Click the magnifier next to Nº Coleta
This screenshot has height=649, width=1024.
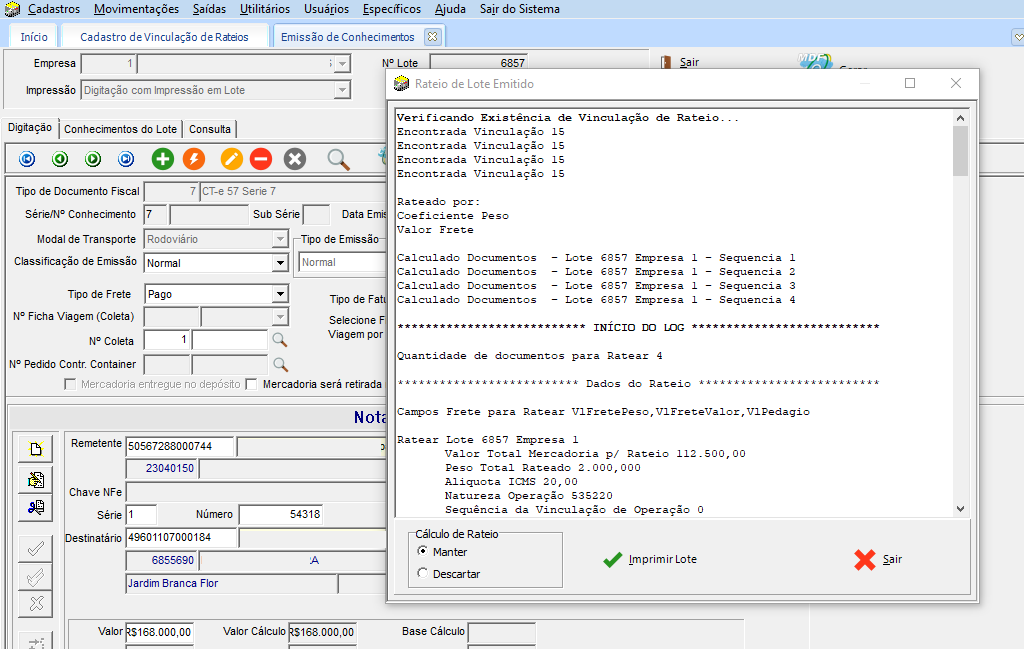coord(281,340)
